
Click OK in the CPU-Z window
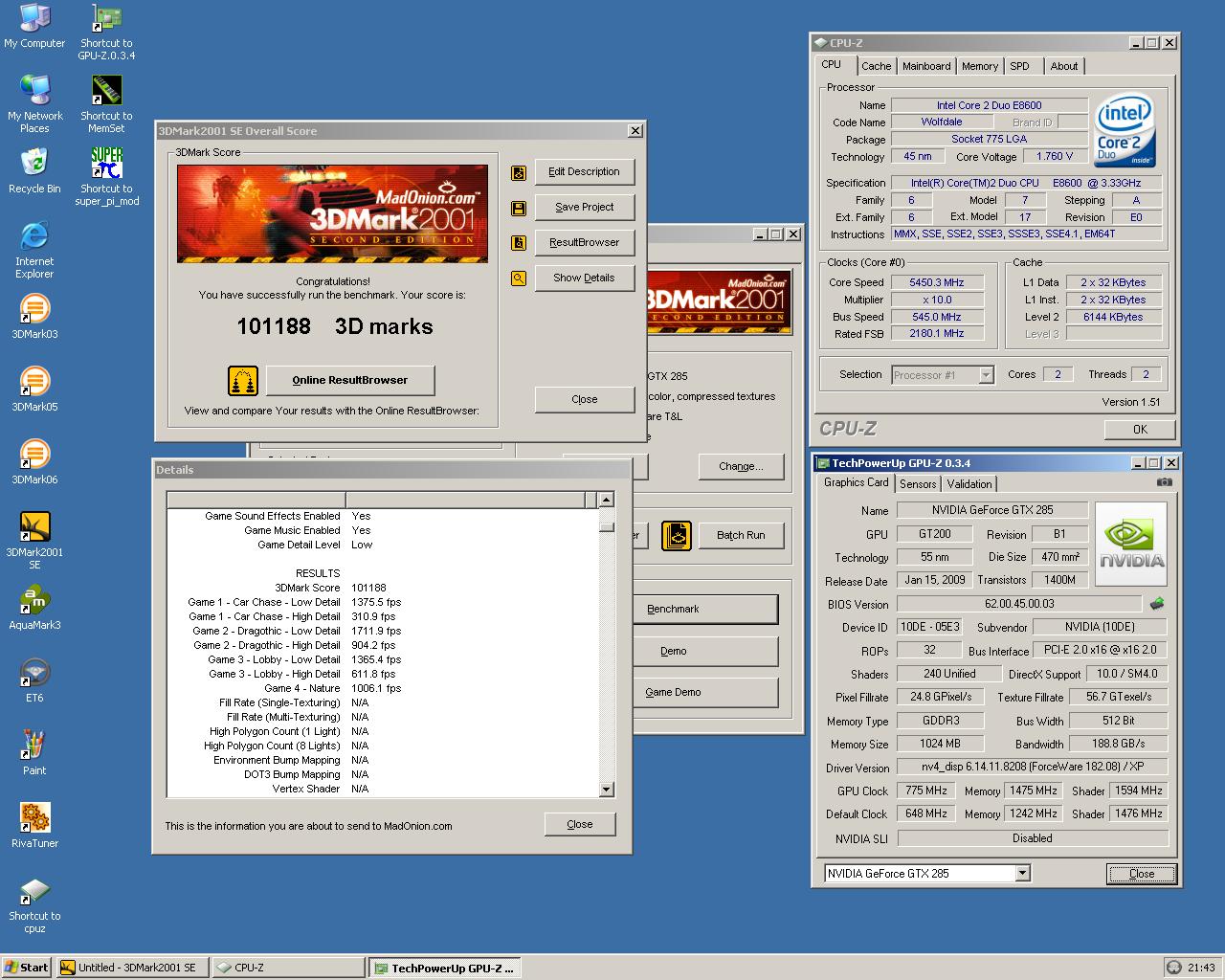(1140, 430)
